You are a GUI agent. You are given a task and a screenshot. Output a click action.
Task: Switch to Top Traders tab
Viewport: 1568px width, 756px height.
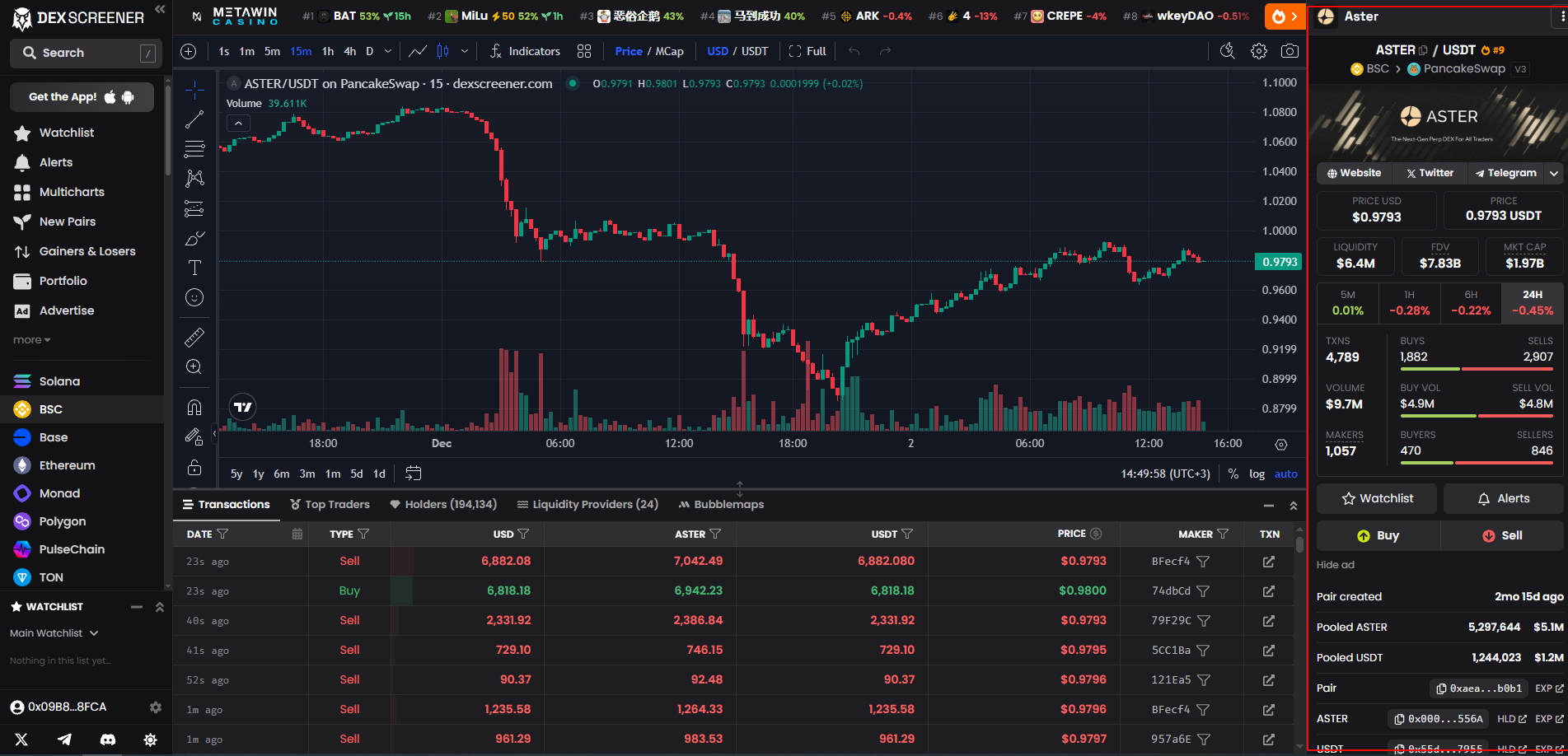point(330,505)
